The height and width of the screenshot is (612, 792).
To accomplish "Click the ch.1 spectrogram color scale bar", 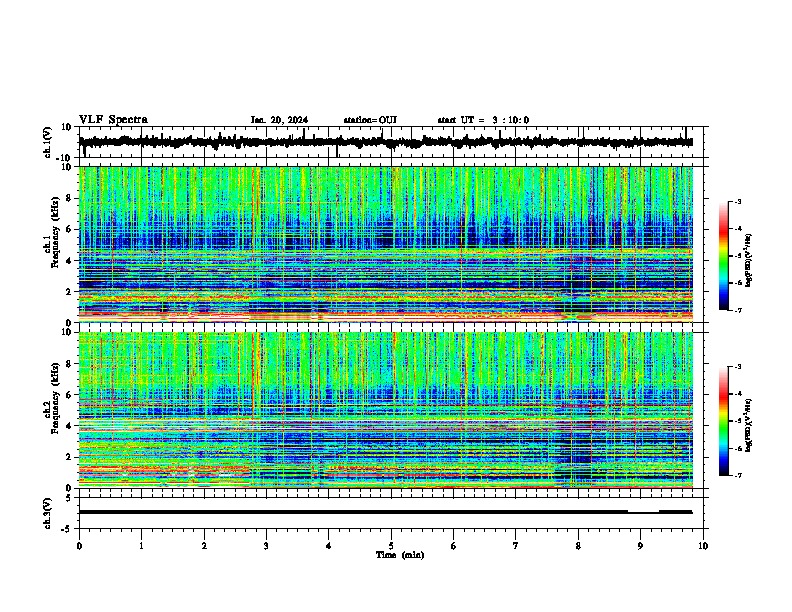I will tap(723, 256).
